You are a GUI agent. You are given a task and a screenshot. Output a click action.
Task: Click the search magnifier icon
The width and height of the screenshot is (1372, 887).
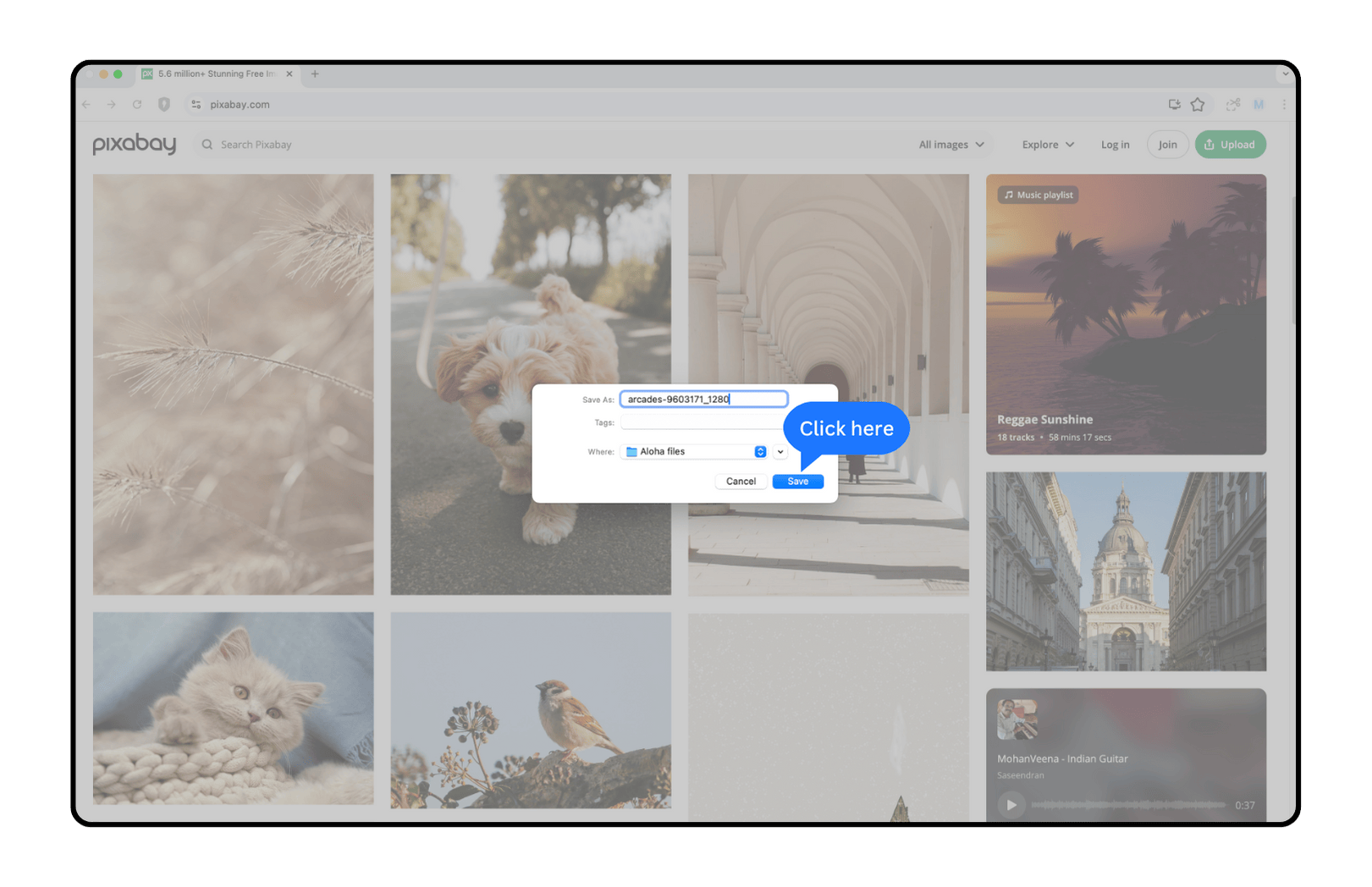(207, 145)
